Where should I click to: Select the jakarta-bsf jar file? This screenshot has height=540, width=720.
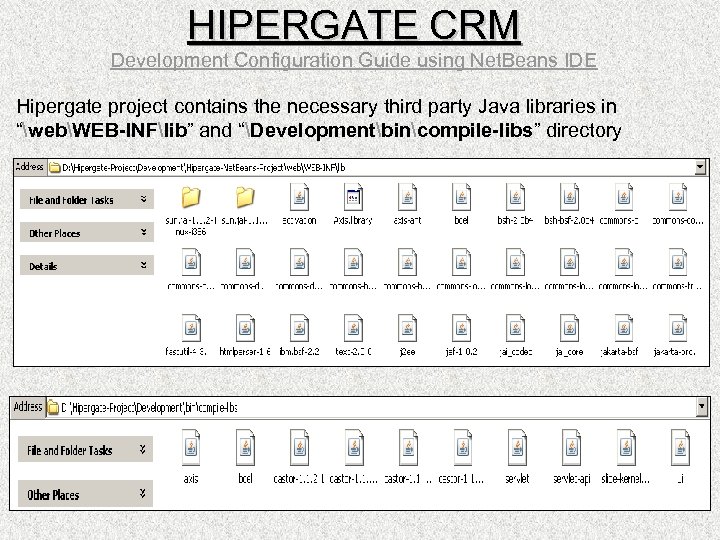624,328
